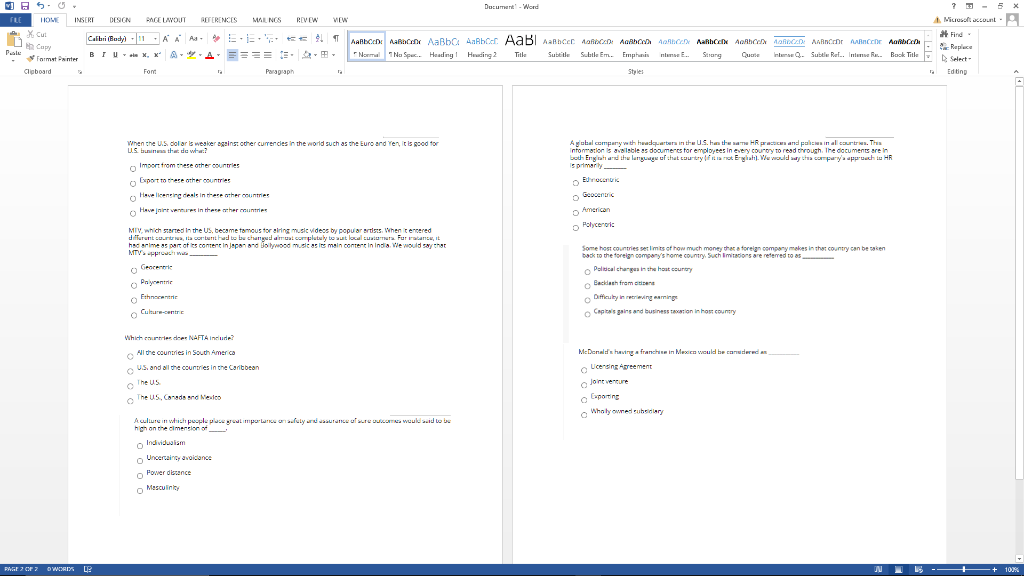
Task: Click the Multilevel list icon
Action: click(270, 39)
